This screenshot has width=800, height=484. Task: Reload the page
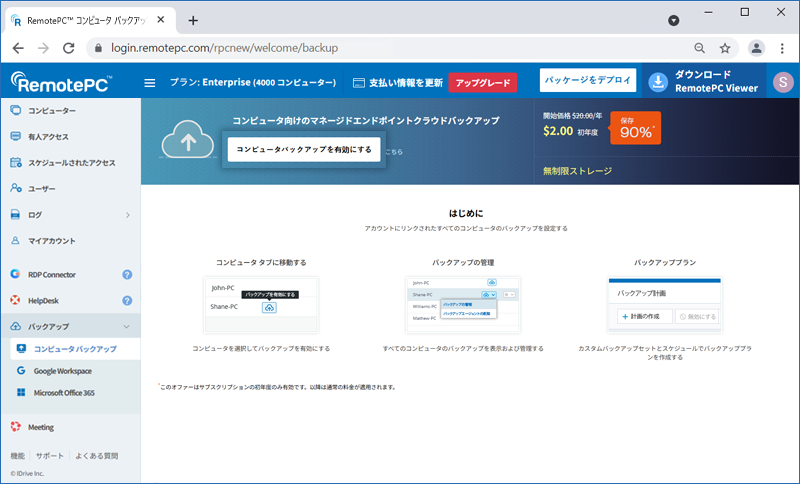click(x=68, y=48)
